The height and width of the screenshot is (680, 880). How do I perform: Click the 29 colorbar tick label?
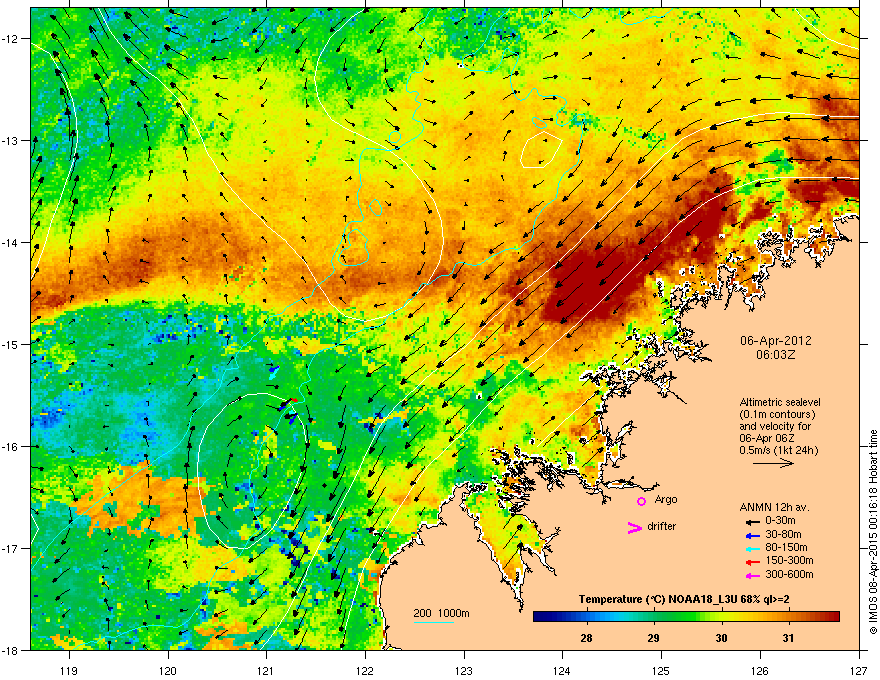653,638
